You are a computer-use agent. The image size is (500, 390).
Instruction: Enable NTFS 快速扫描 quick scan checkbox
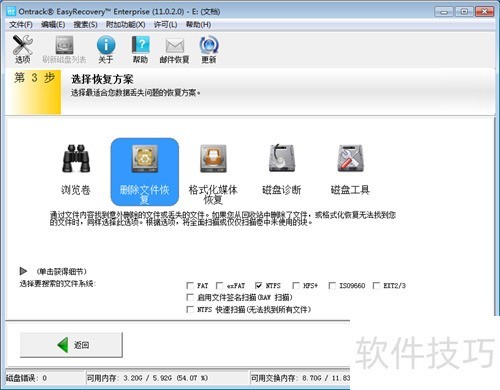[x=190, y=309]
